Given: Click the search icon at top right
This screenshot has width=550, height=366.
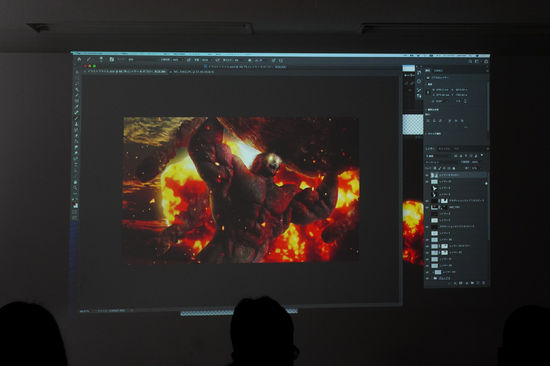Looking at the screenshot, I should 470,61.
